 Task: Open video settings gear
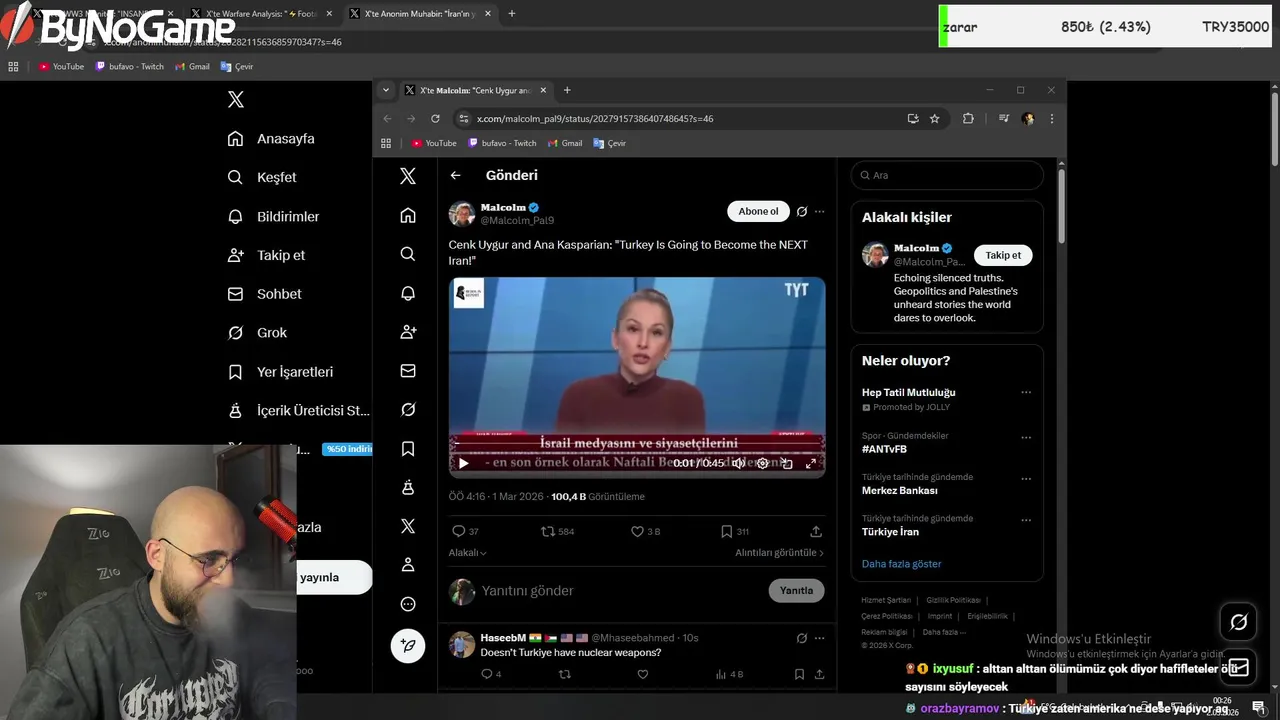762,463
